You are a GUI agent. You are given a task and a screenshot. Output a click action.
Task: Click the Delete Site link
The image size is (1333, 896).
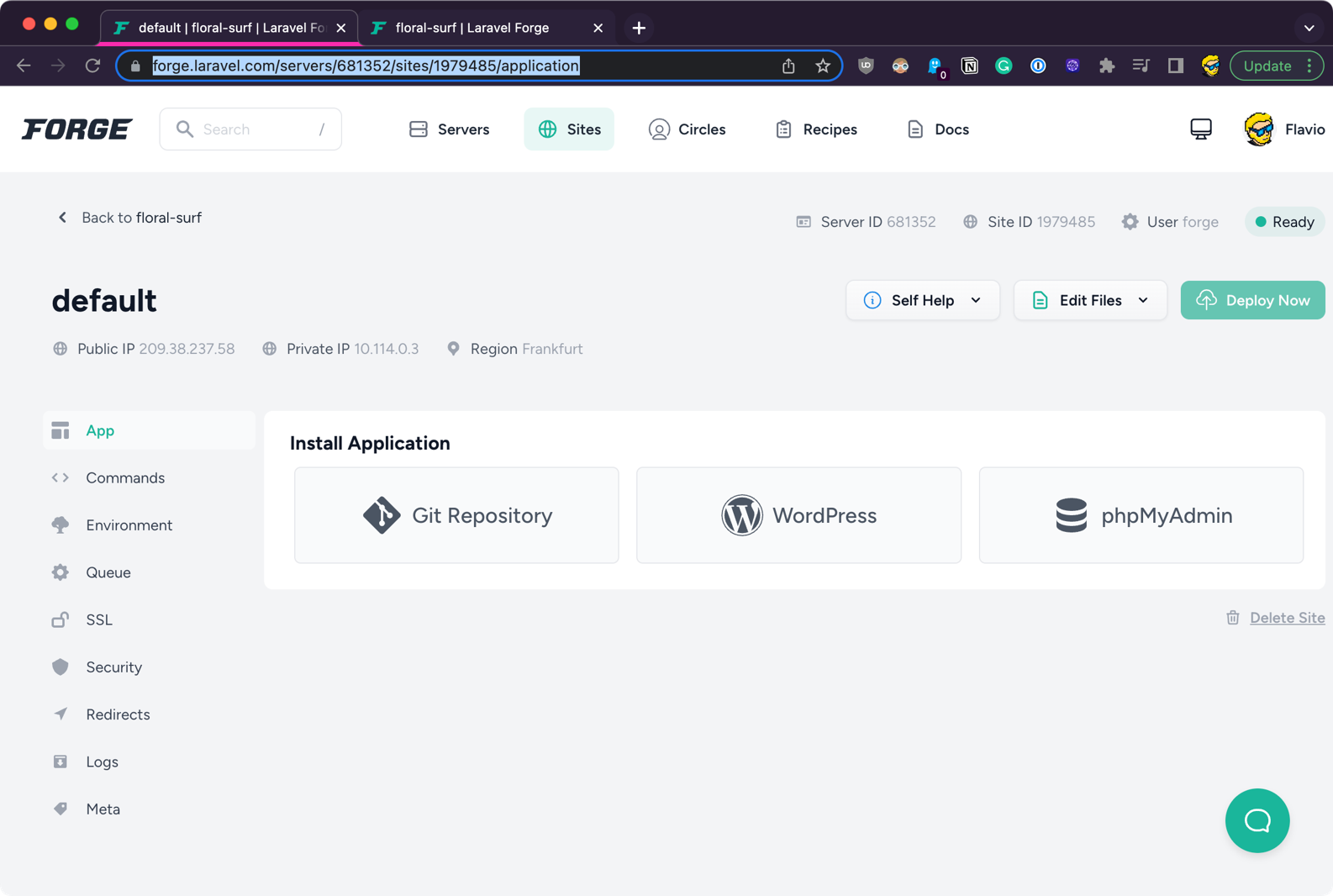click(x=1286, y=618)
